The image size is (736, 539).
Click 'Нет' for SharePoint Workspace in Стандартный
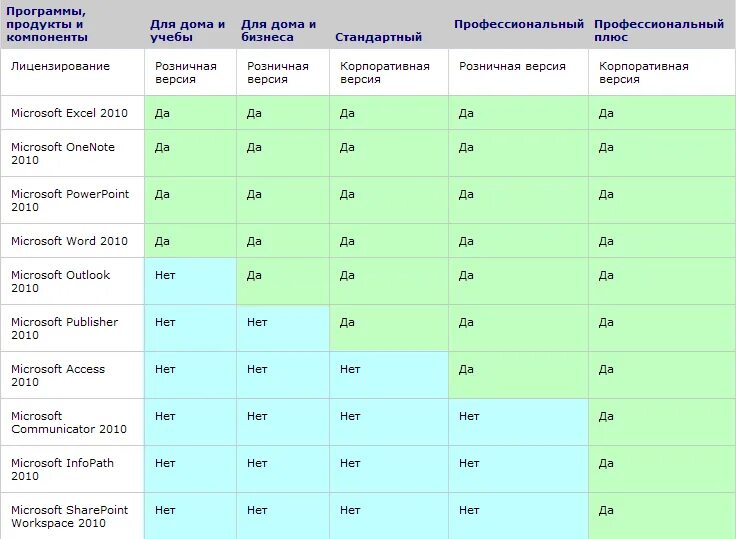(x=350, y=510)
